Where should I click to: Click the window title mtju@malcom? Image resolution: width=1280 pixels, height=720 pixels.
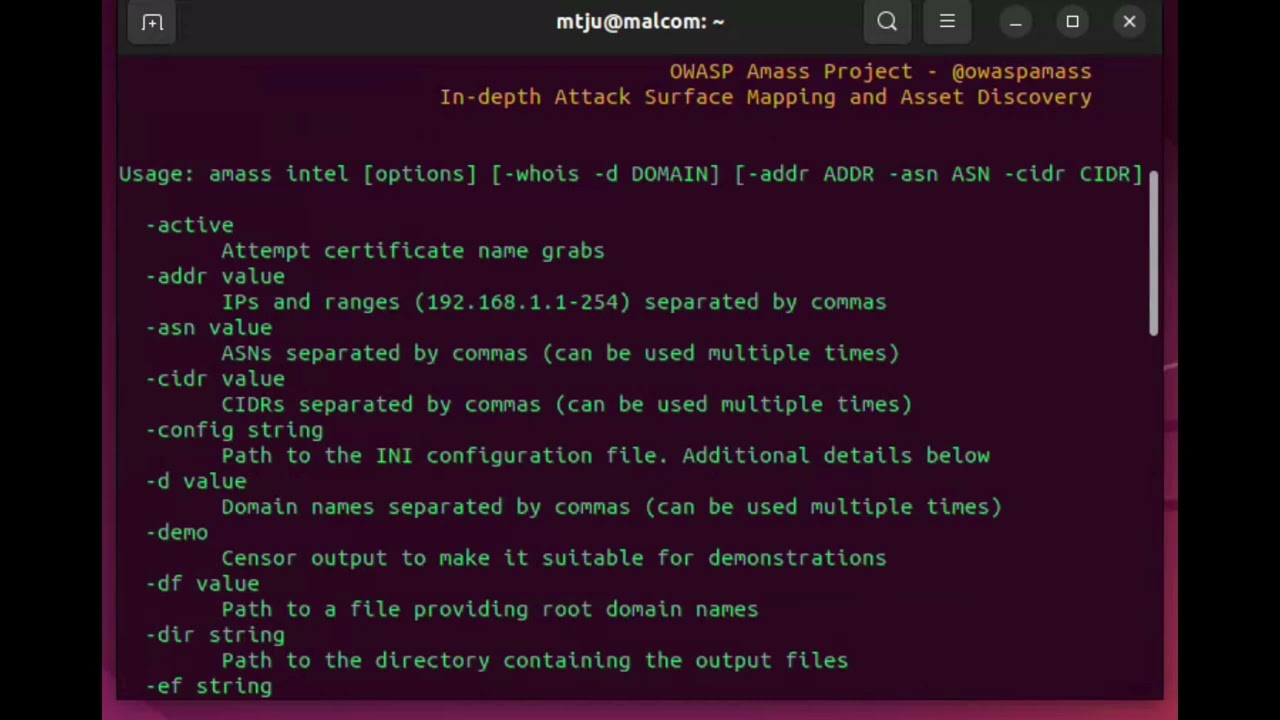click(640, 22)
